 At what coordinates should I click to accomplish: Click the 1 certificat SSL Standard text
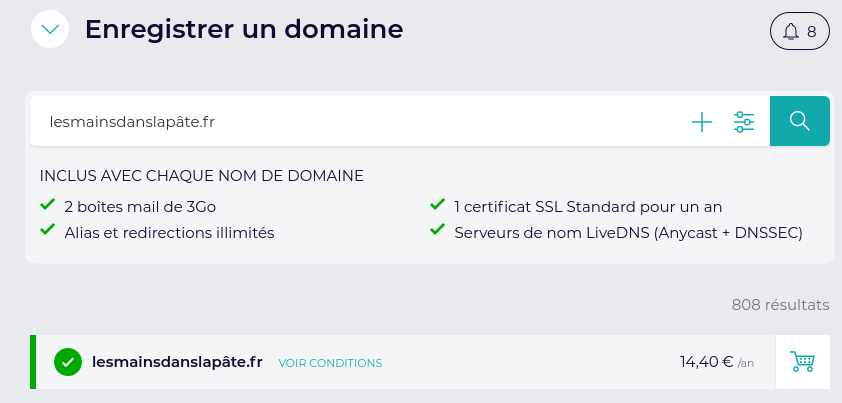coord(588,207)
